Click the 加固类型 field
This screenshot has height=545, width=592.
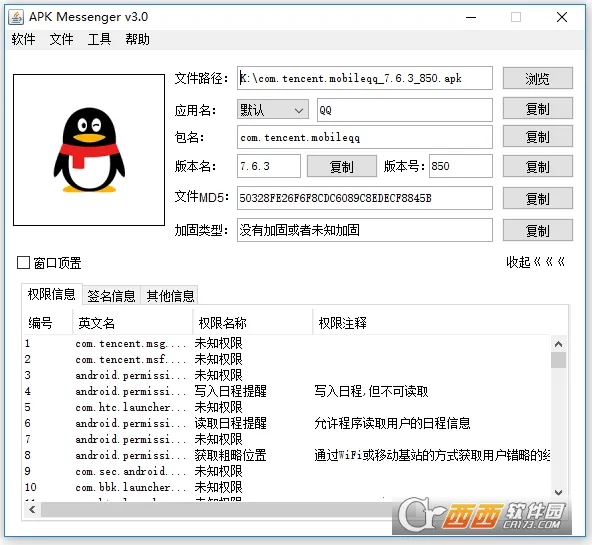[x=365, y=230]
